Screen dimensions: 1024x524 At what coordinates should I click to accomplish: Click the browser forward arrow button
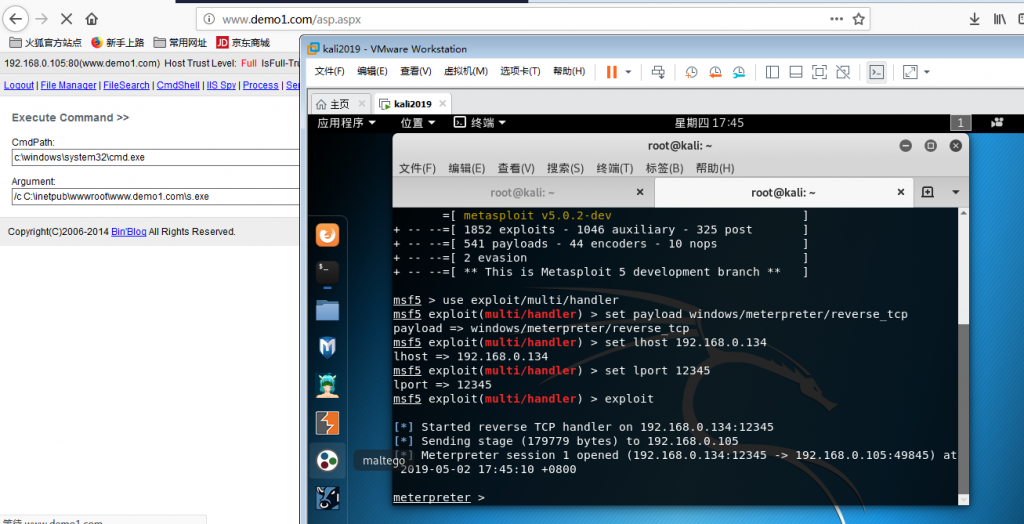[x=40, y=19]
